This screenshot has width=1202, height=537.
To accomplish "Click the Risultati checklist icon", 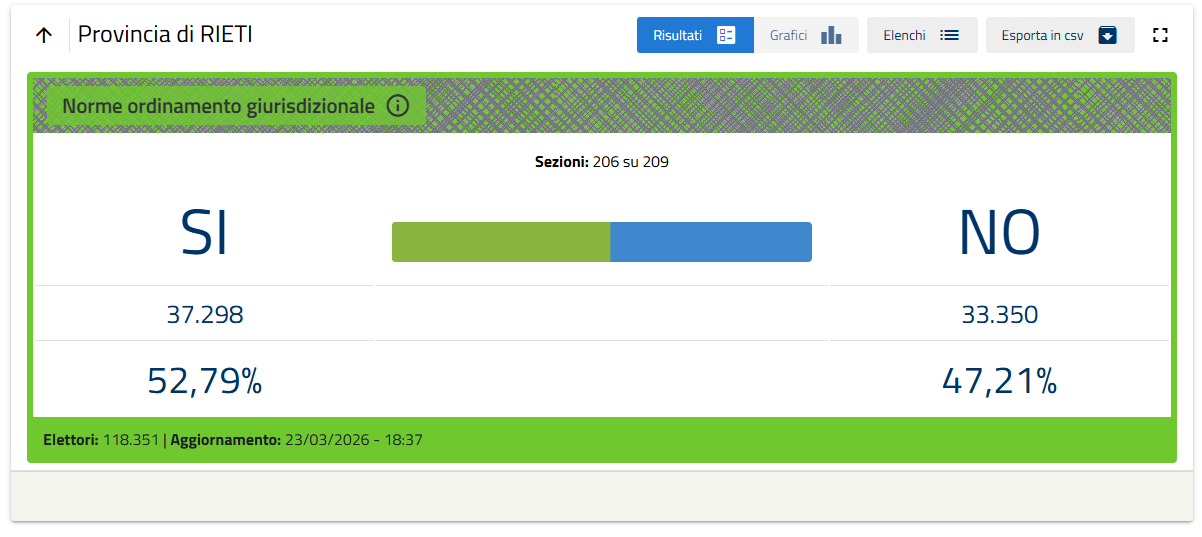I will tap(727, 35).
